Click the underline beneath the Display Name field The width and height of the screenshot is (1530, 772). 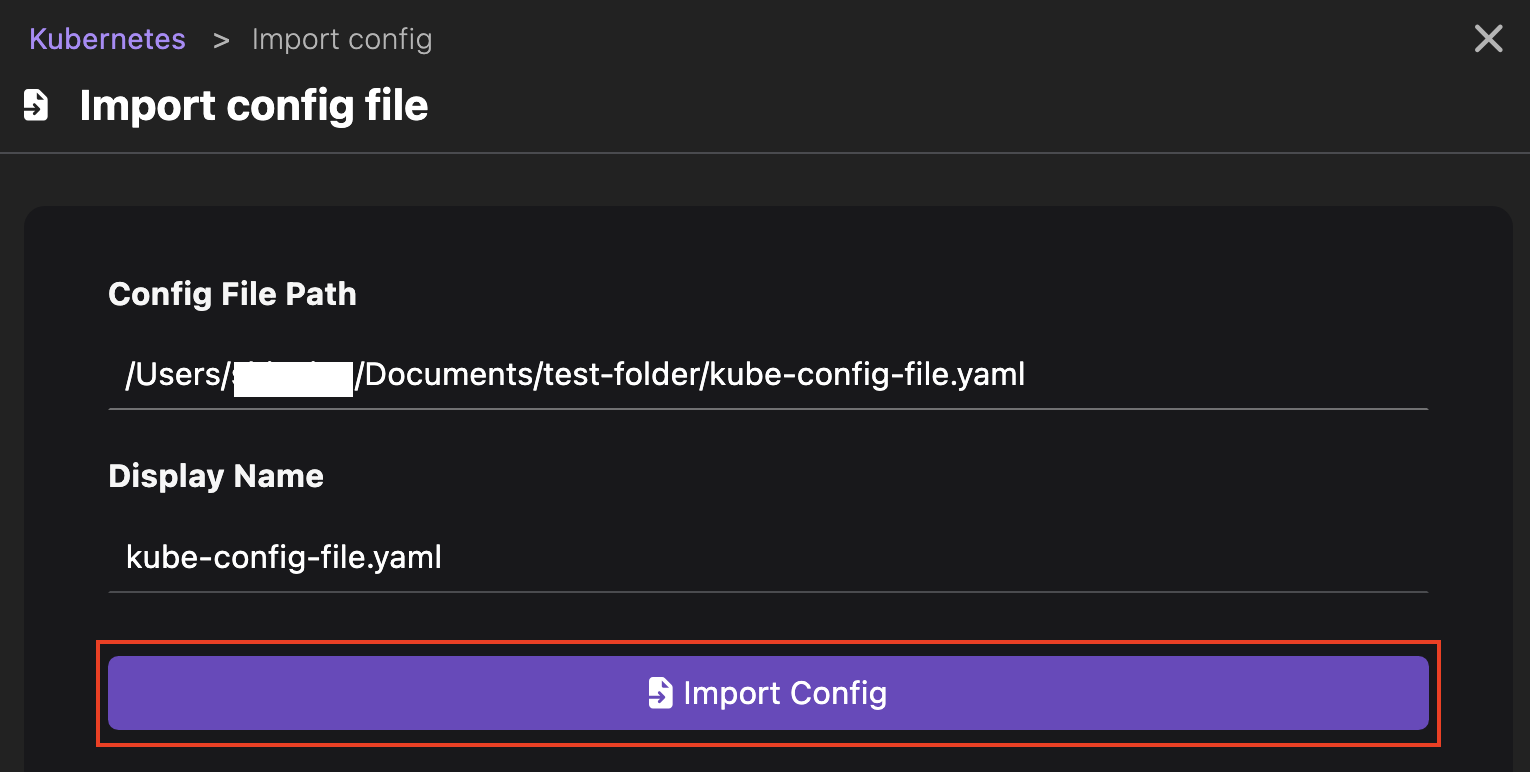pos(766,593)
